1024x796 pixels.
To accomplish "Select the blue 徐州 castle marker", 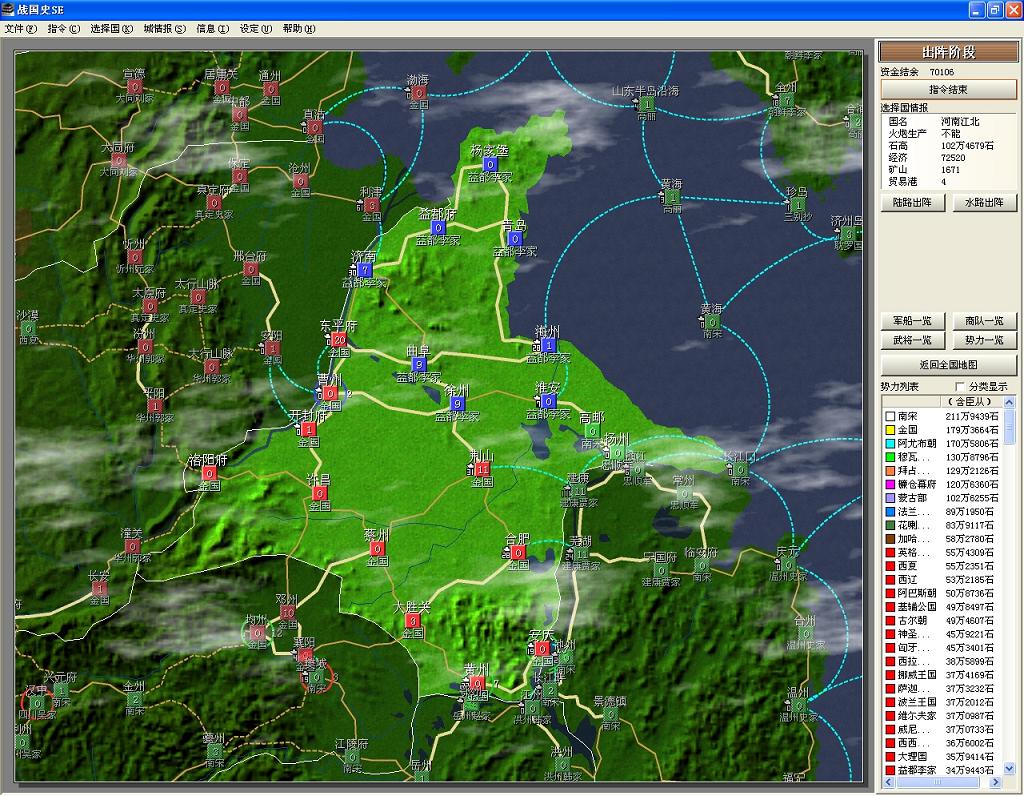I will tap(457, 404).
